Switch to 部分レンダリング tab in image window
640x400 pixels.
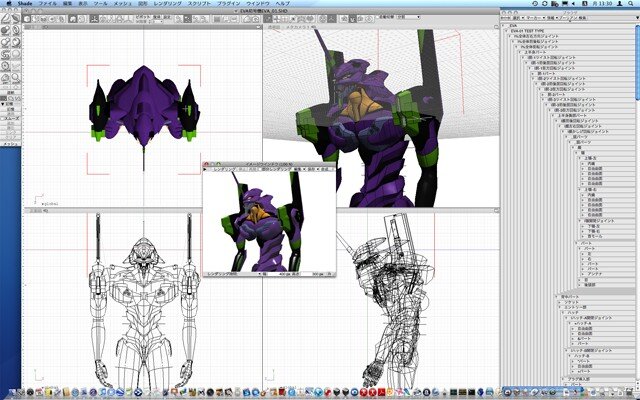[x=276, y=169]
